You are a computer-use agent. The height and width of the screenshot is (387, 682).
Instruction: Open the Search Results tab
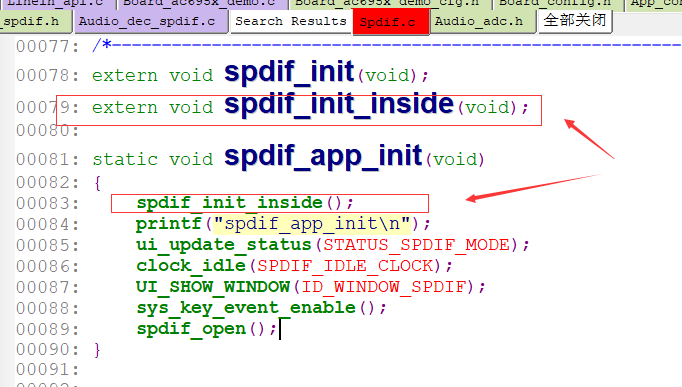click(x=291, y=21)
